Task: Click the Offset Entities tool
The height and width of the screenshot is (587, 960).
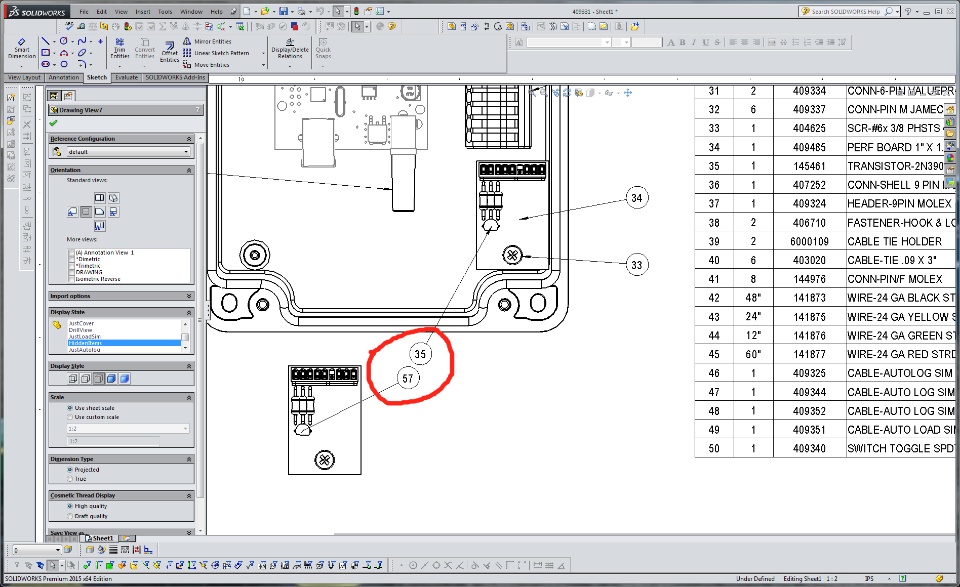Action: [x=169, y=51]
